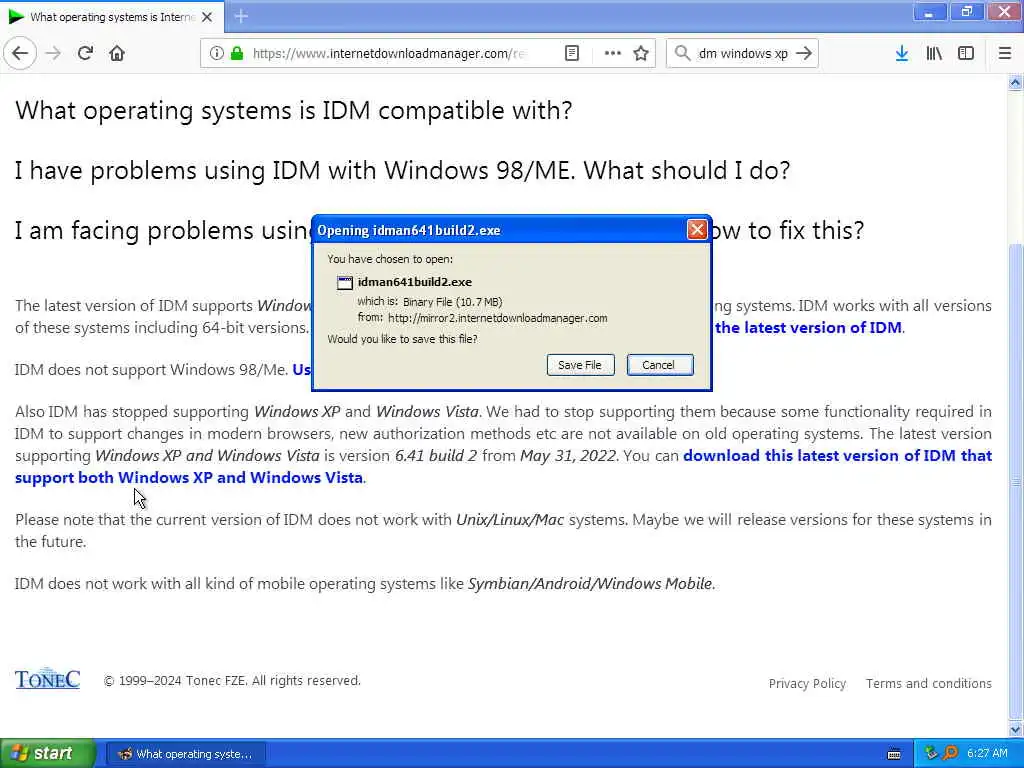Expand 'What operating systems is IDM compatible with?'

(294, 110)
